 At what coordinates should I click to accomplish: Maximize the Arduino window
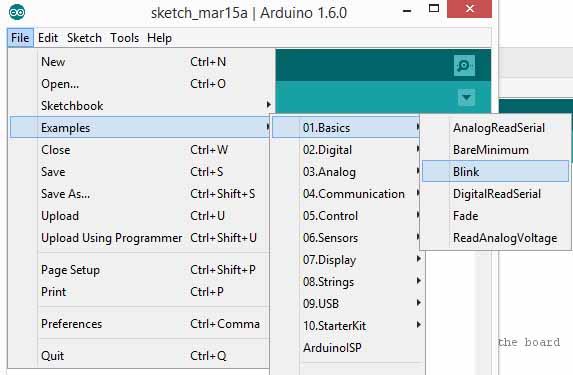pyautogui.click(x=434, y=8)
